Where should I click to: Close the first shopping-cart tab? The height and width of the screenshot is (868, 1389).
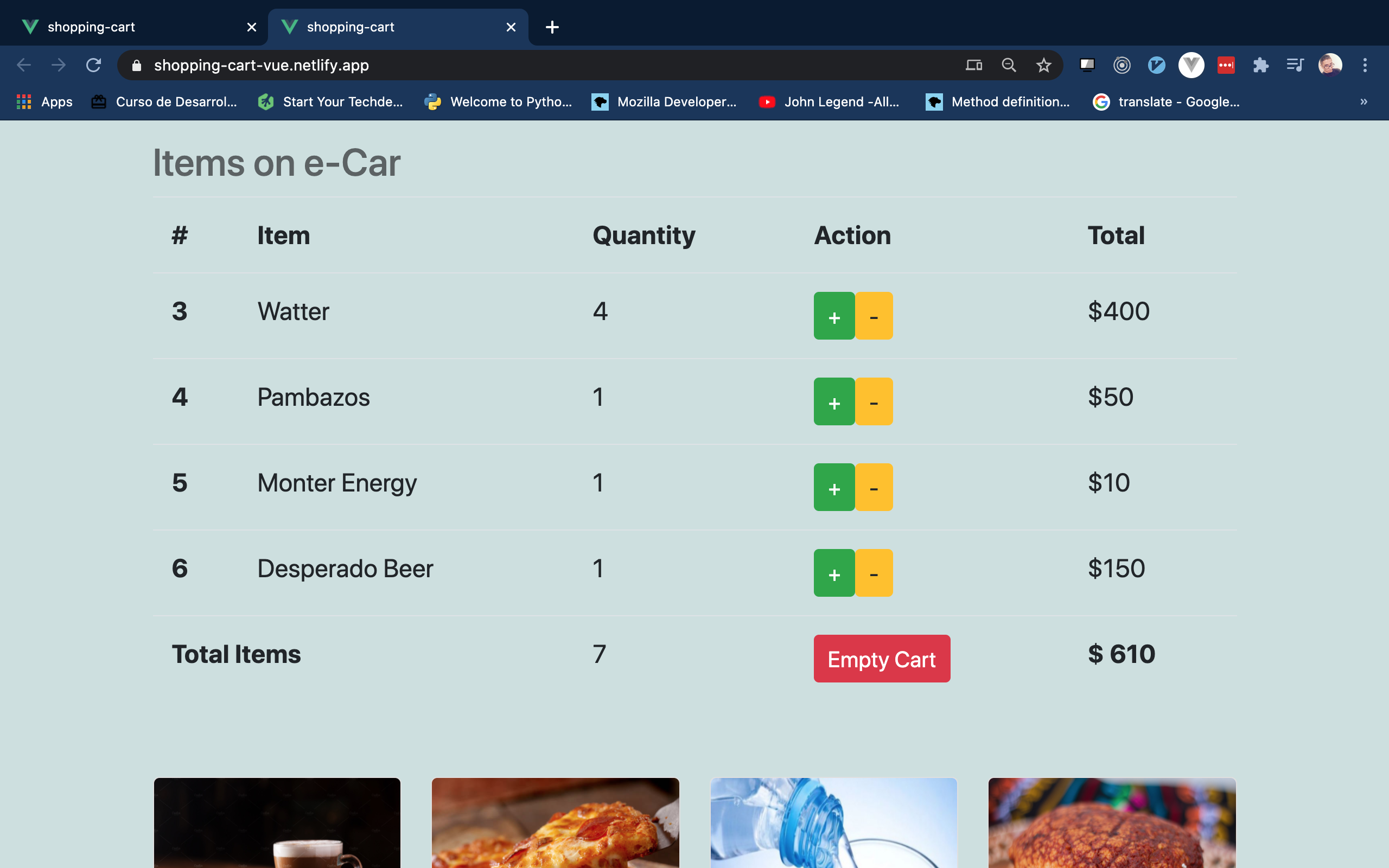[x=251, y=27]
